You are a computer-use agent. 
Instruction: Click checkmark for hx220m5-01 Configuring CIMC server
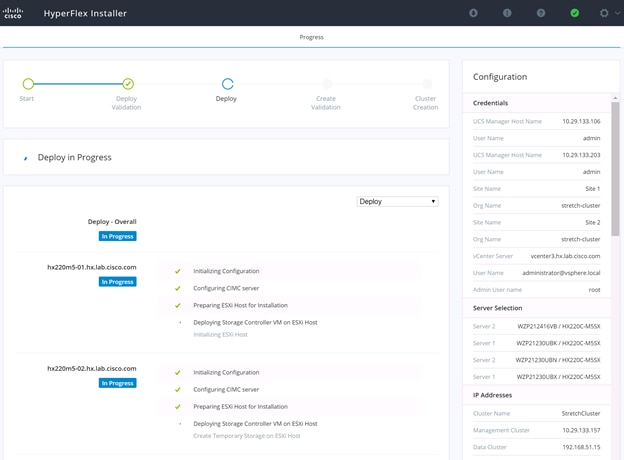coord(177,288)
